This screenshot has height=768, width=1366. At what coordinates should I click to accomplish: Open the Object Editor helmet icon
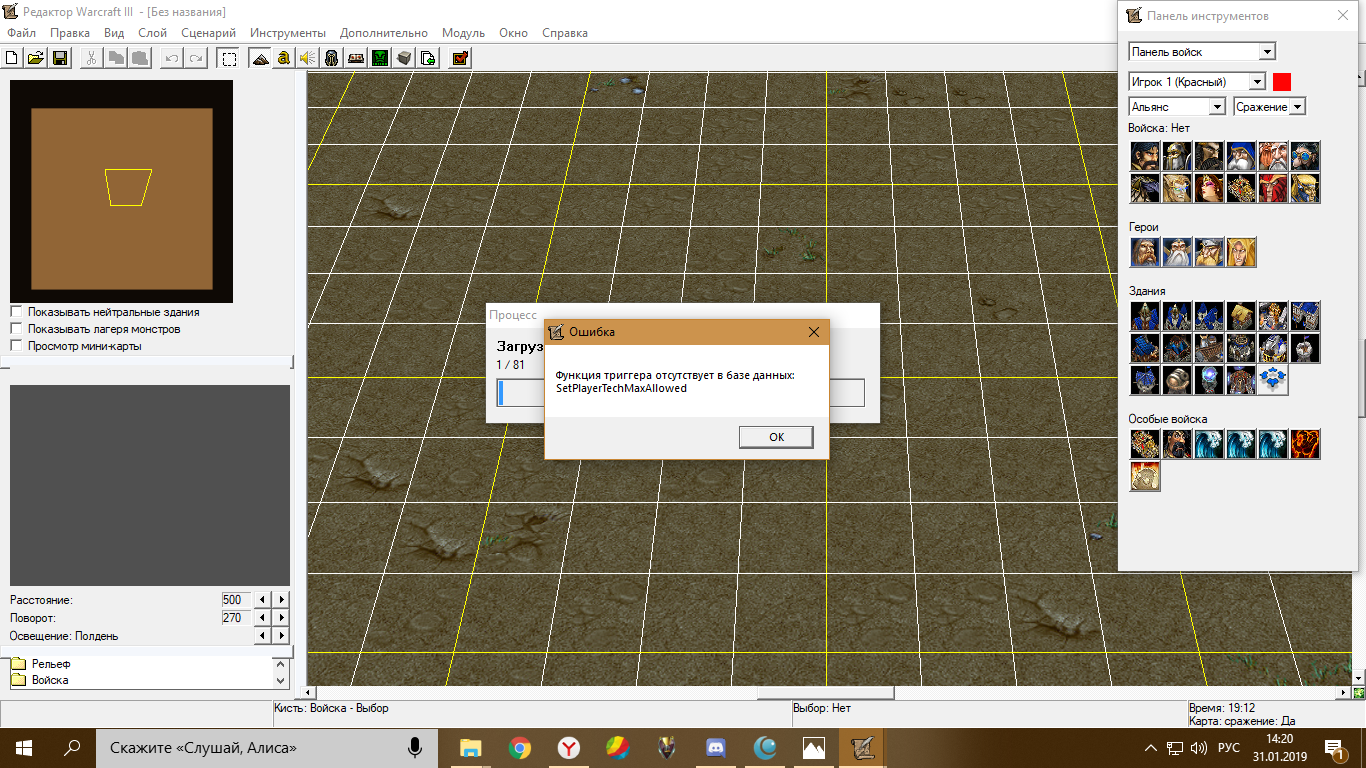(332, 58)
